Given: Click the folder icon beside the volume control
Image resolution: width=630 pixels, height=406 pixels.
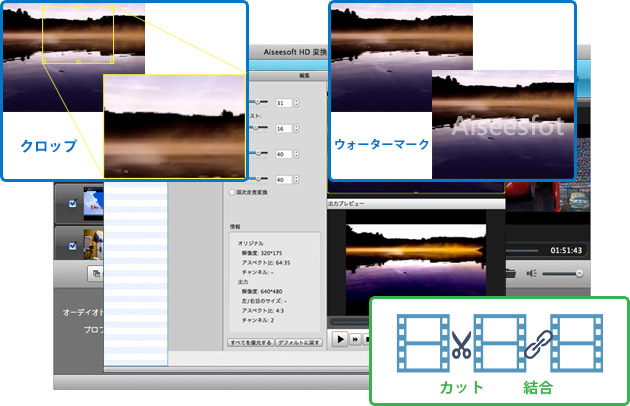Looking at the screenshot, I should 511,272.
